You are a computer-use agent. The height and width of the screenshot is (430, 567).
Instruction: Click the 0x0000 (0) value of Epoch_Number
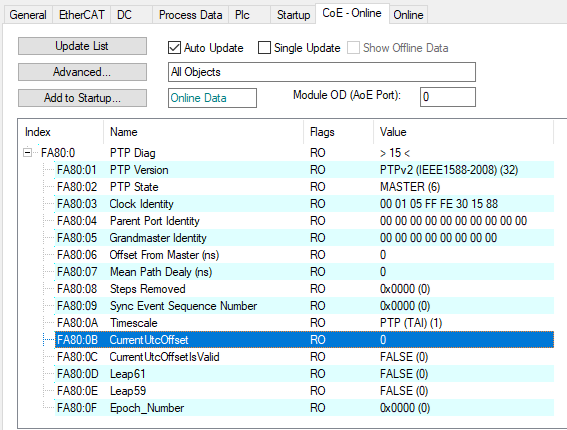[x=405, y=408]
